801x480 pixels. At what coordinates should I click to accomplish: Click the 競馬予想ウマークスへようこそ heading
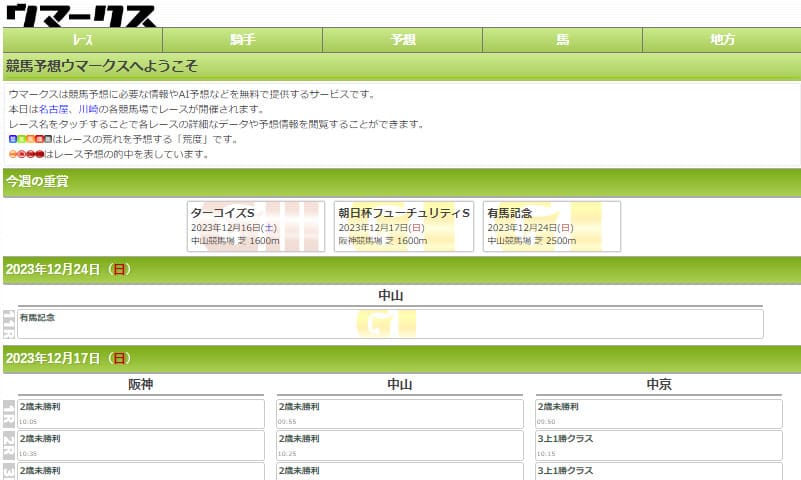402,66
